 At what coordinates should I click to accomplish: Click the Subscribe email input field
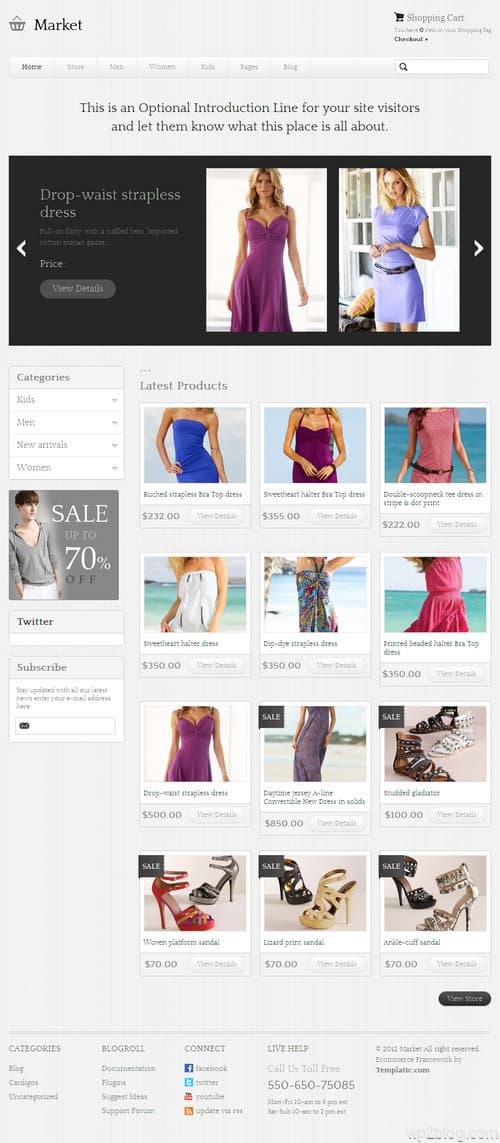66,726
